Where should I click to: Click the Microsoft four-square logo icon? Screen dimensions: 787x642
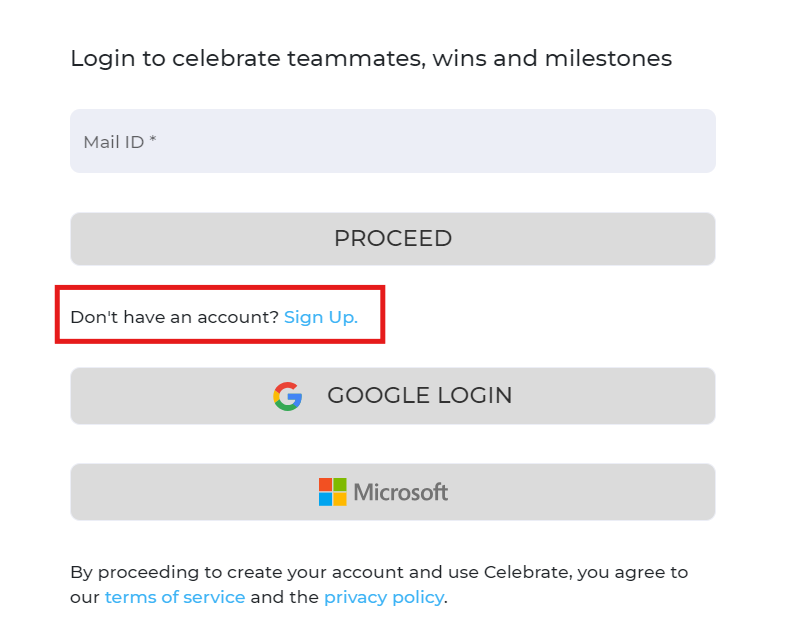333,492
